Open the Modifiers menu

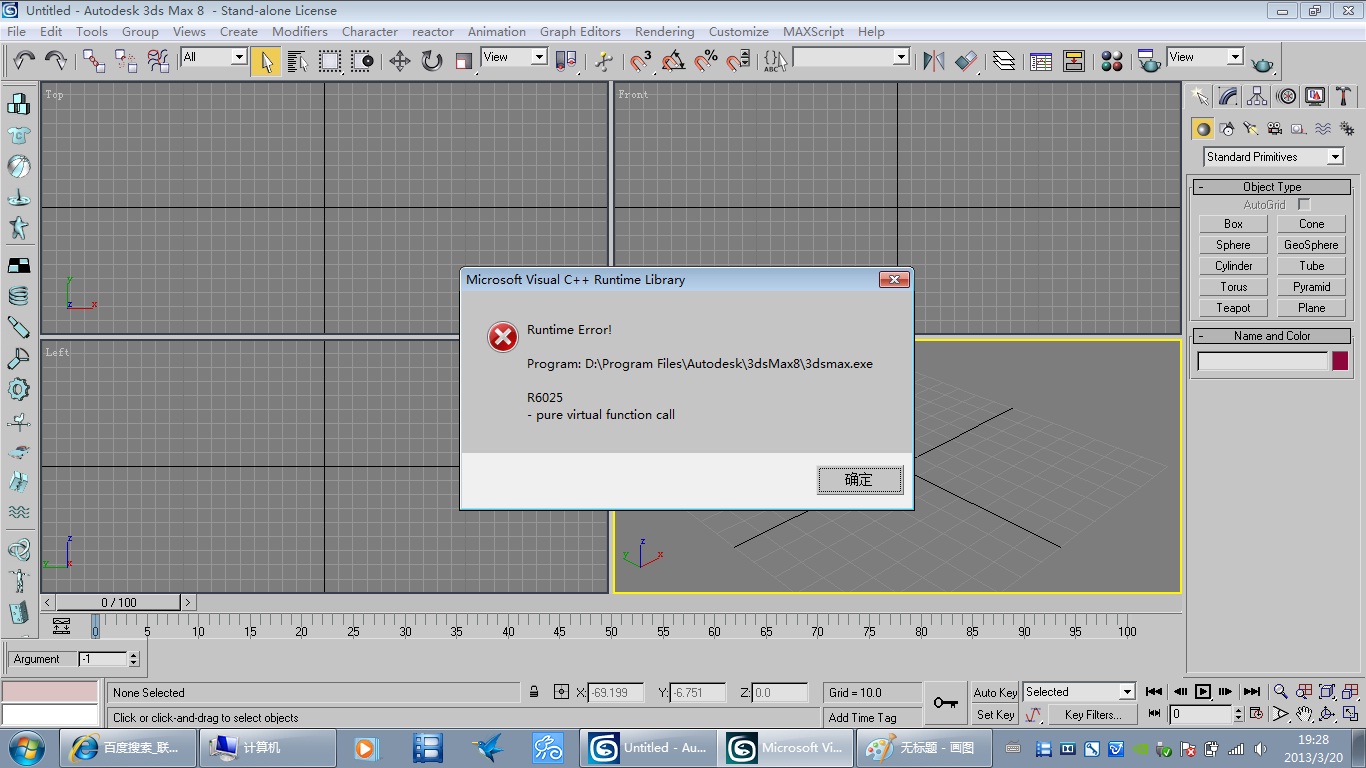pyautogui.click(x=300, y=32)
